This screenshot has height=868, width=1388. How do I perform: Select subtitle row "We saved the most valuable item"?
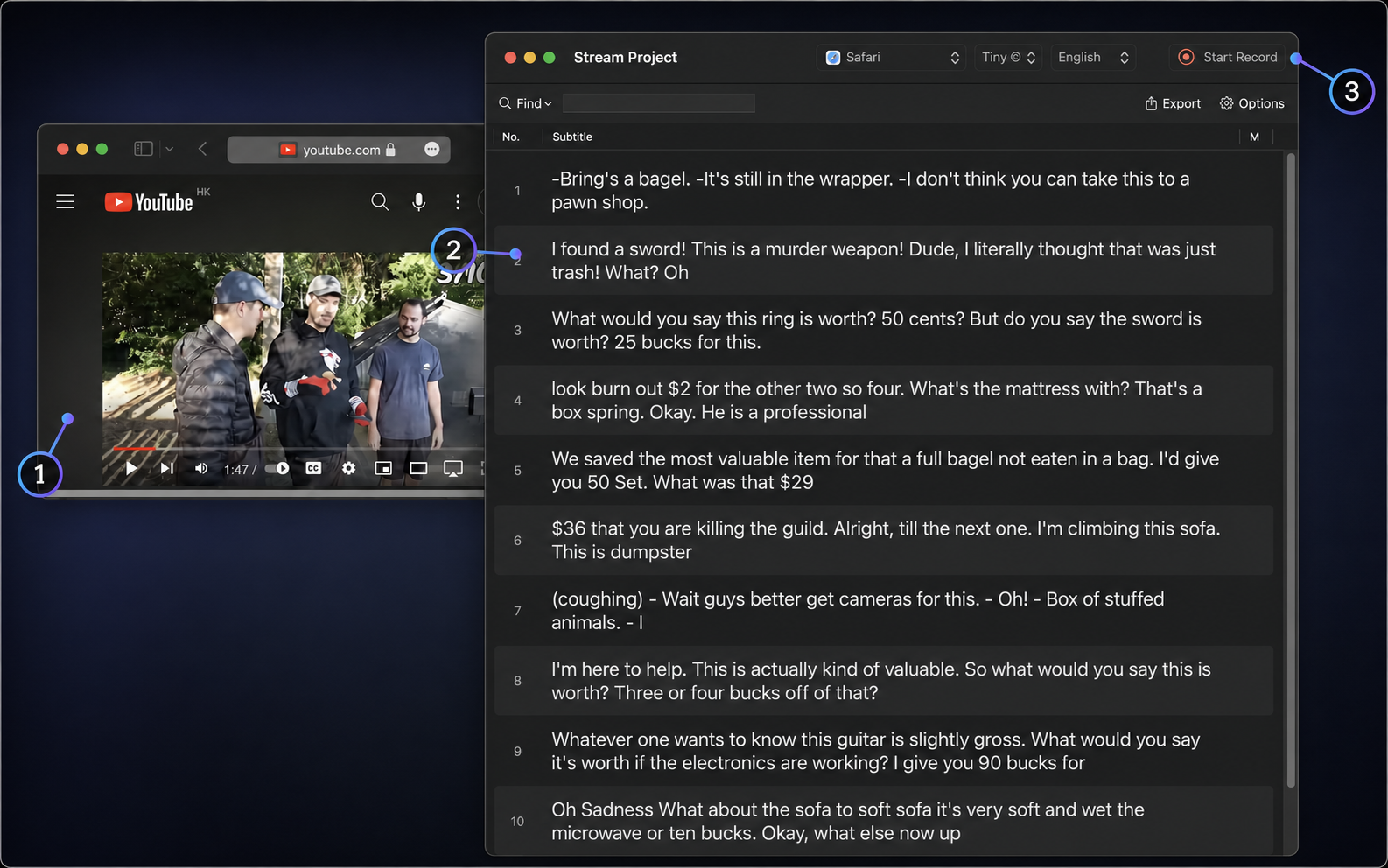click(884, 471)
